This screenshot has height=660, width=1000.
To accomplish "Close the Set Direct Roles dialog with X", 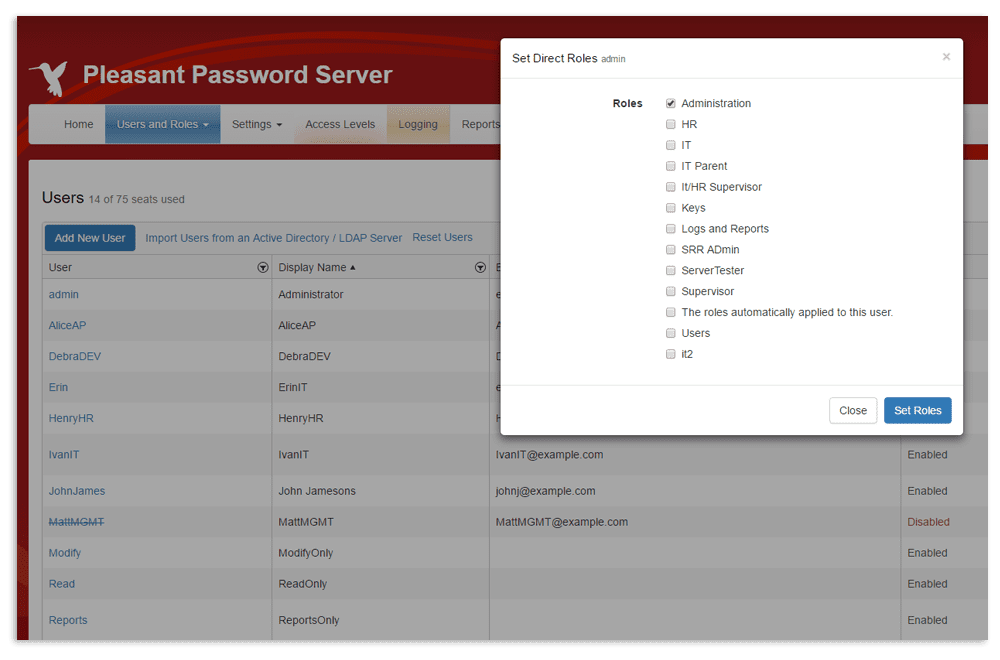I will [946, 57].
